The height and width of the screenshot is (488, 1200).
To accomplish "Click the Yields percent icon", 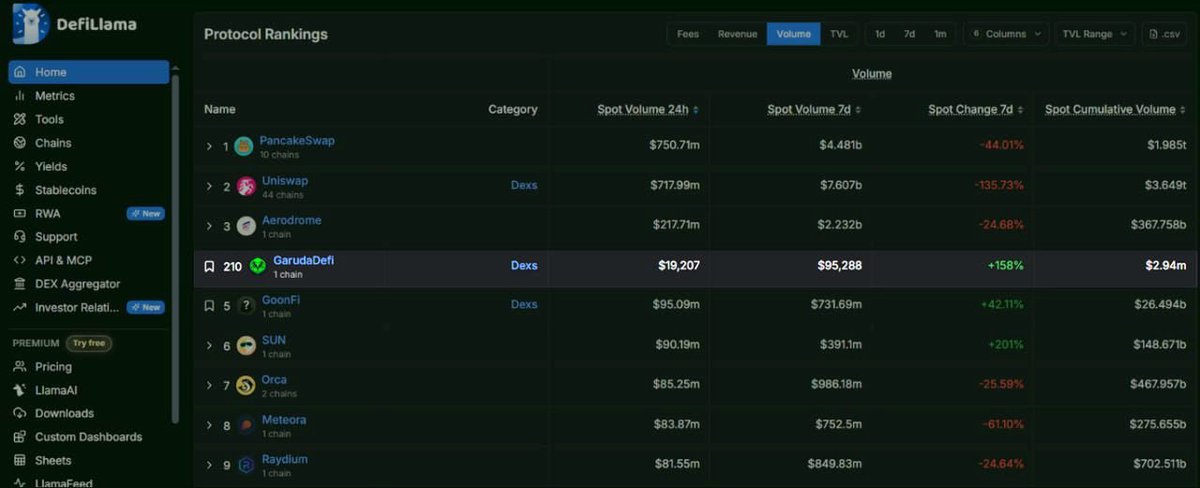I will point(20,166).
